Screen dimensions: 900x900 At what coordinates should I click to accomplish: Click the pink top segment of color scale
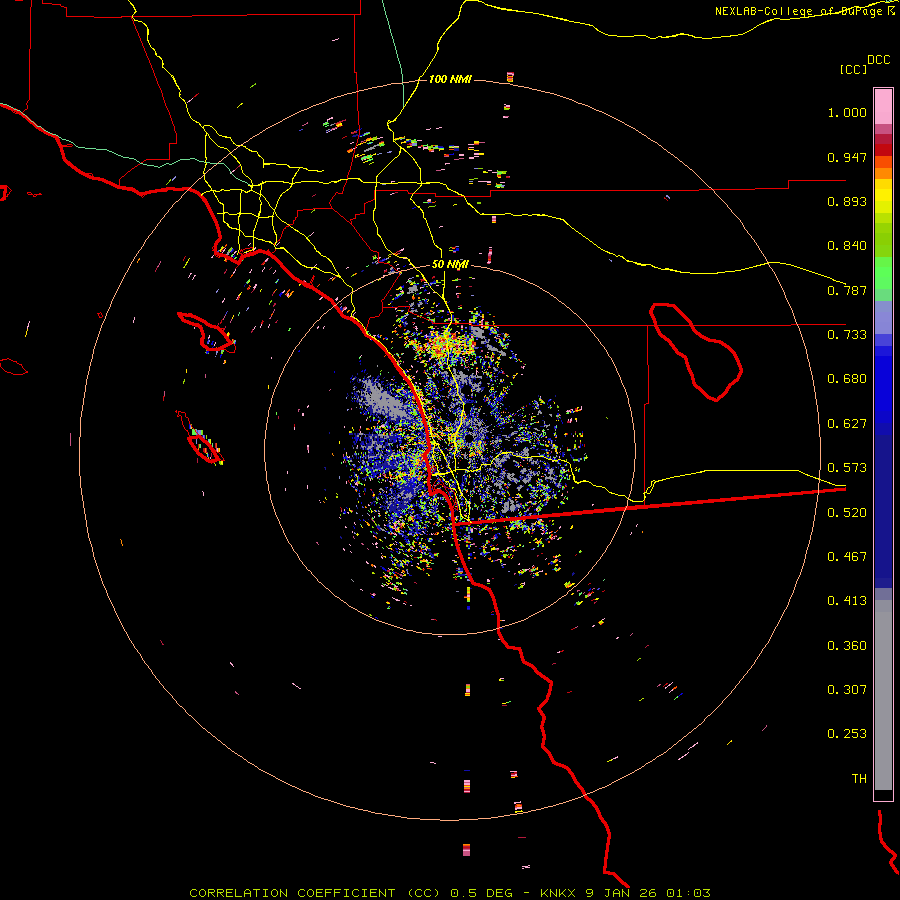(x=883, y=107)
